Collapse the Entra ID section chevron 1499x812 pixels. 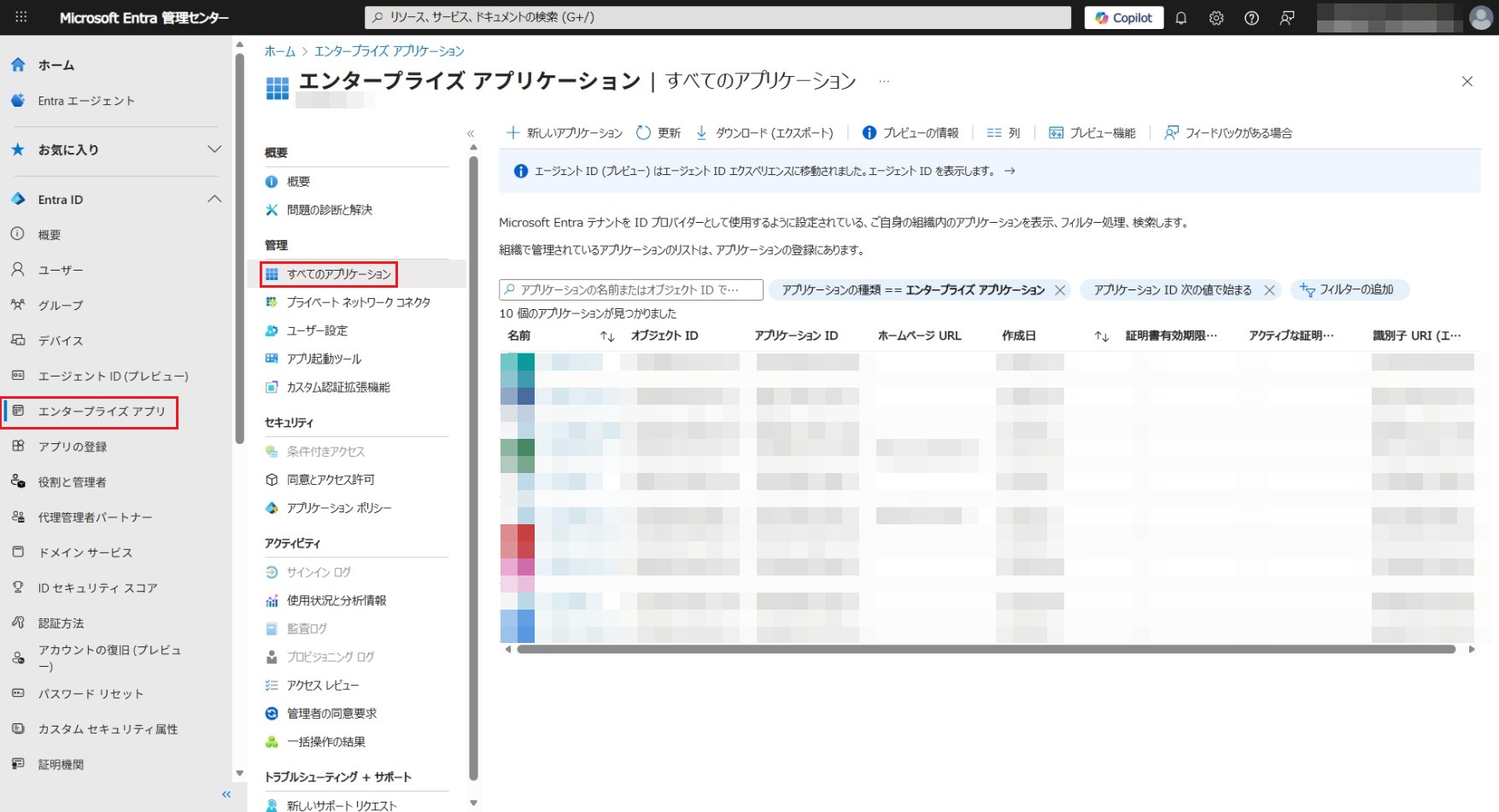(x=214, y=199)
